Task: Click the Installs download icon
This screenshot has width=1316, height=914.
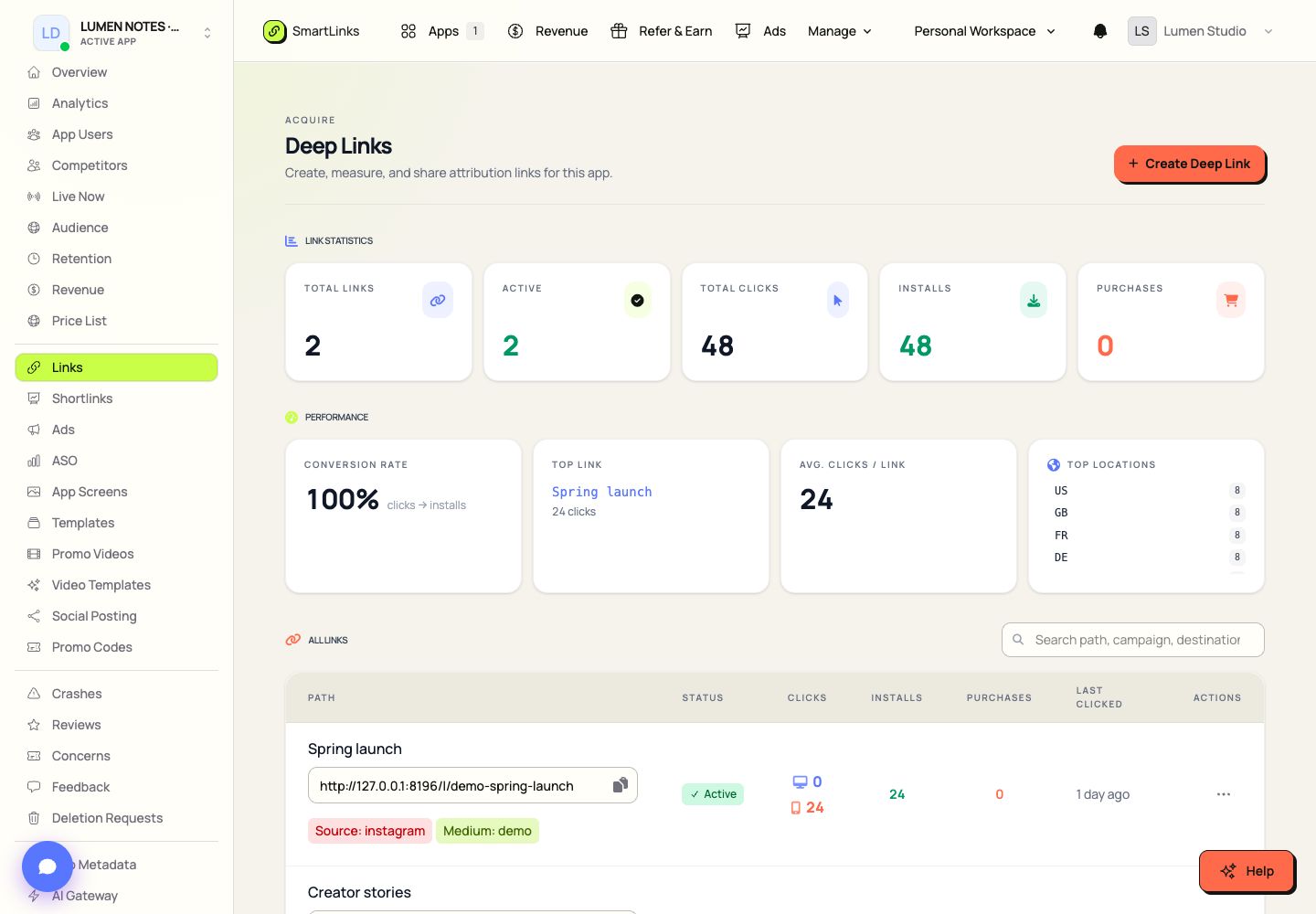Action: pos(1034,300)
